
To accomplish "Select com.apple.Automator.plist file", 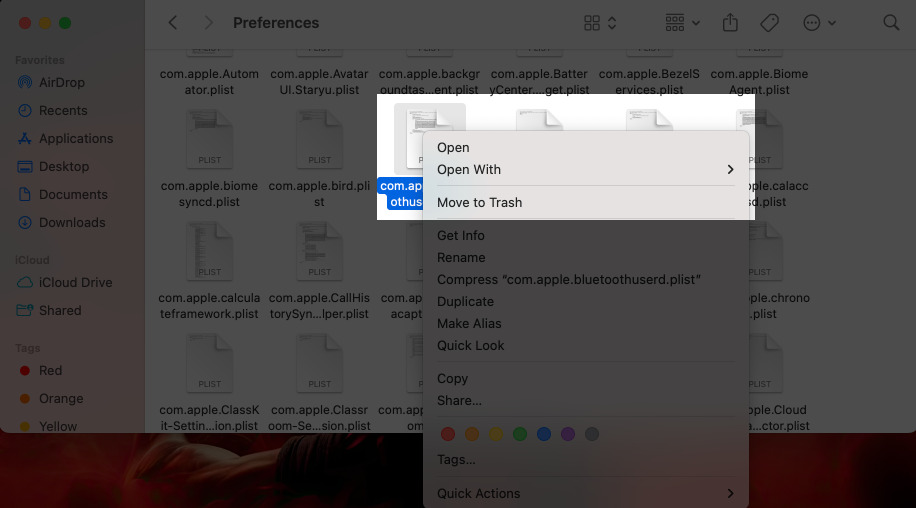I will 209,82.
